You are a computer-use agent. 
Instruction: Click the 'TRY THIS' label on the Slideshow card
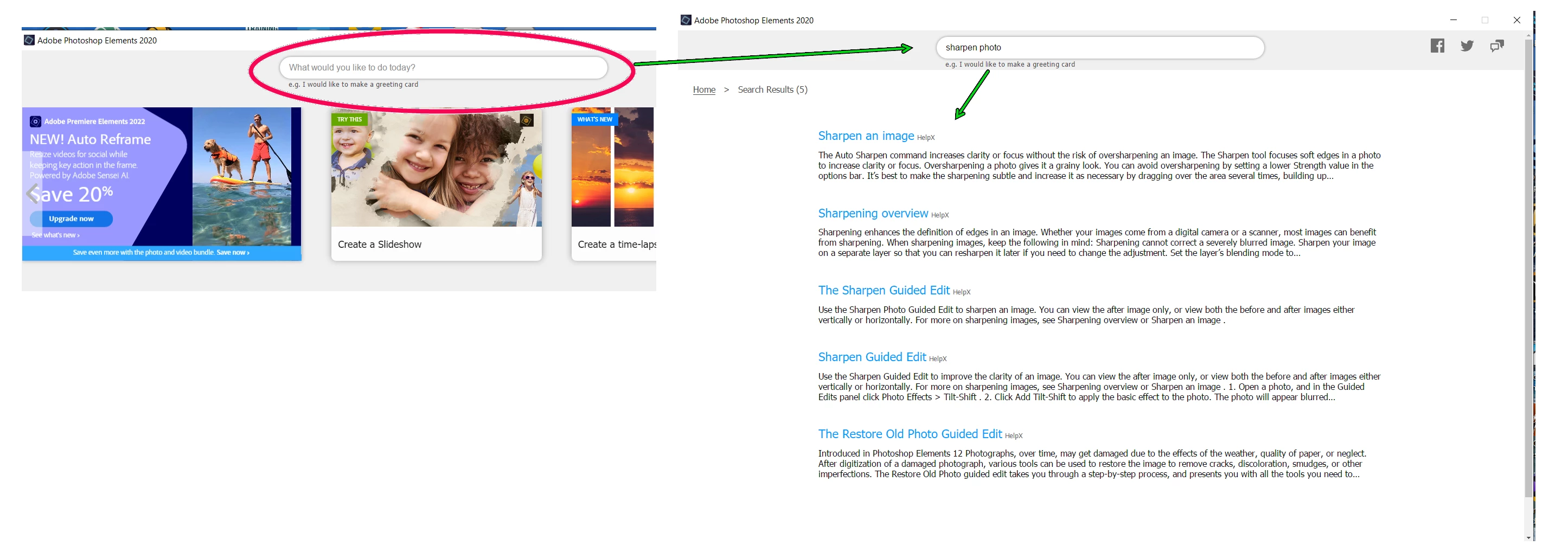[x=349, y=119]
